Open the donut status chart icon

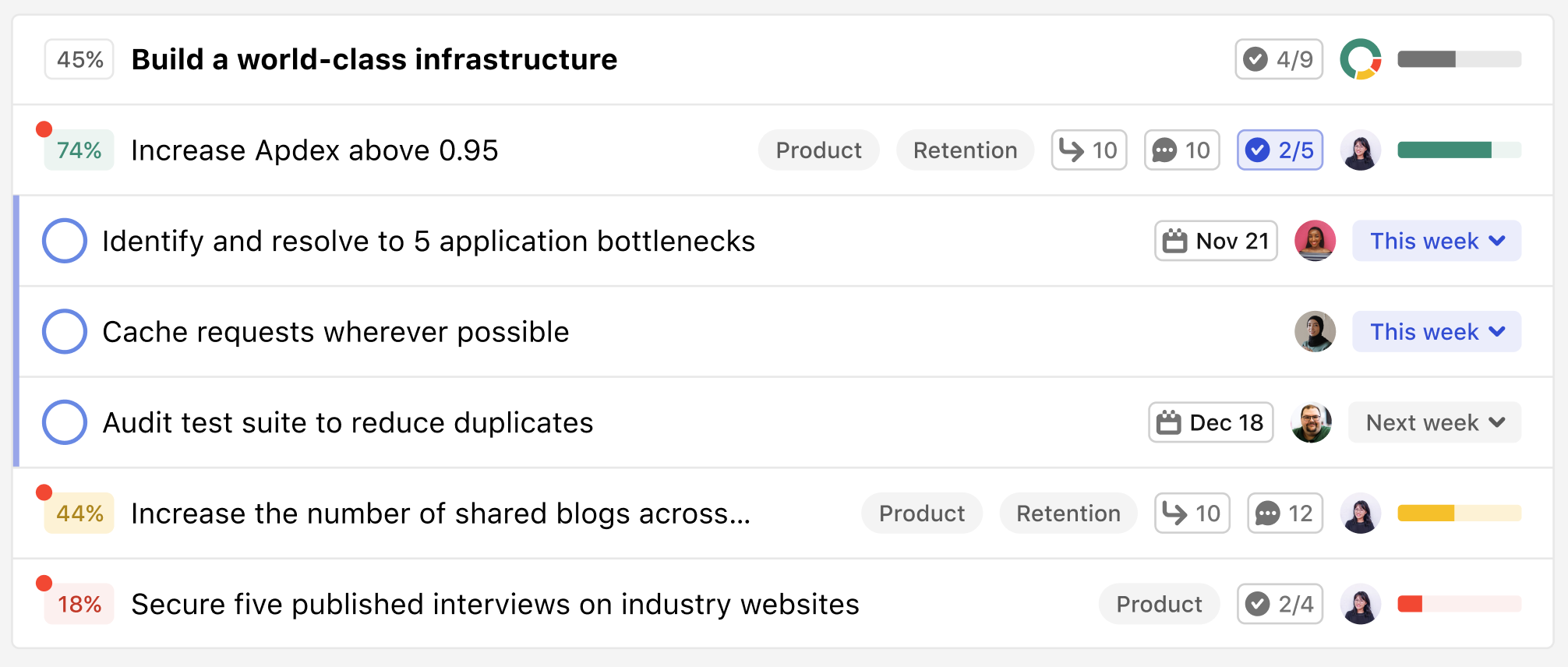[x=1361, y=59]
